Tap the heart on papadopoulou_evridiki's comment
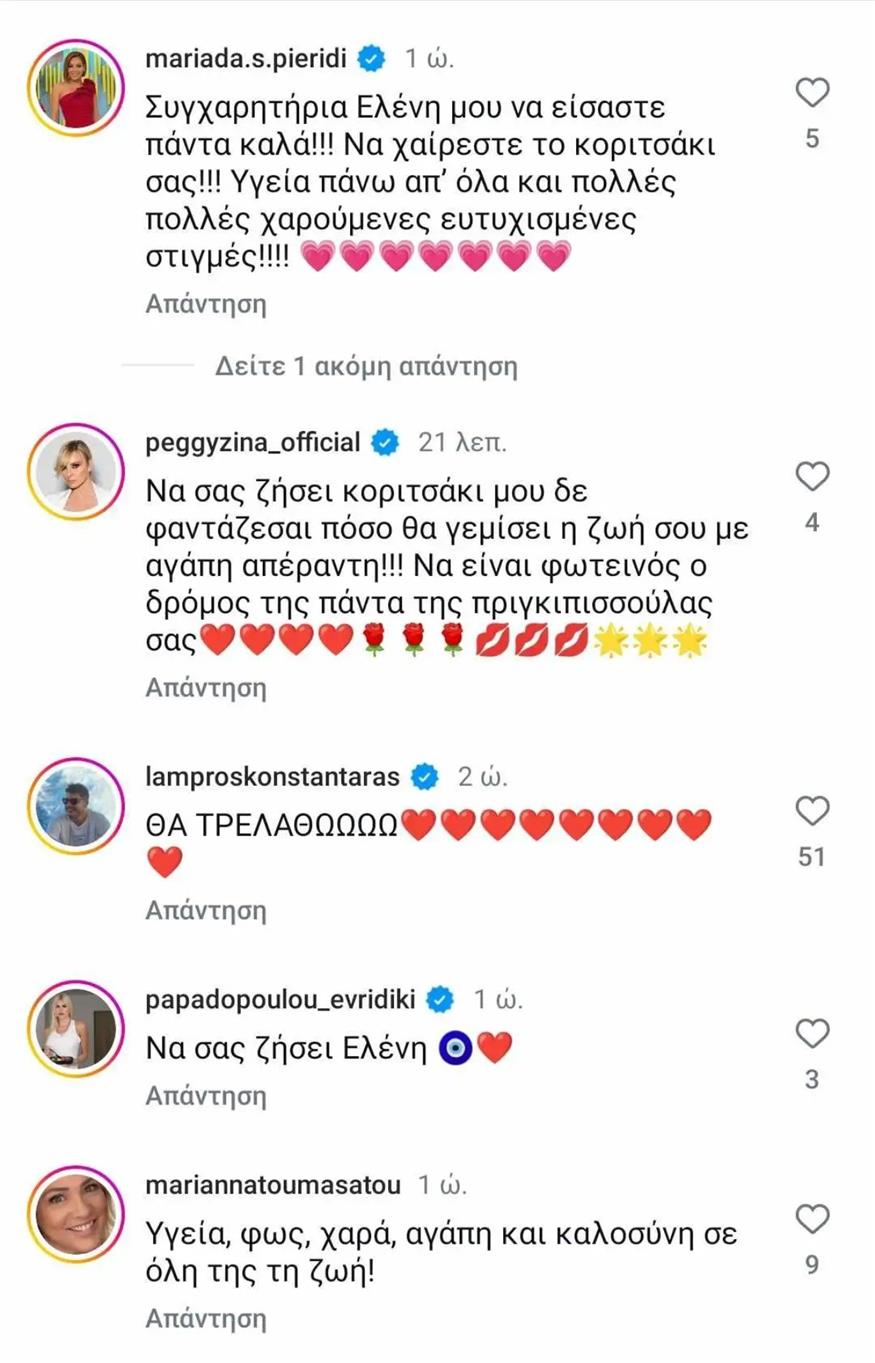Screen dimensions: 875x1363 tap(812, 1033)
